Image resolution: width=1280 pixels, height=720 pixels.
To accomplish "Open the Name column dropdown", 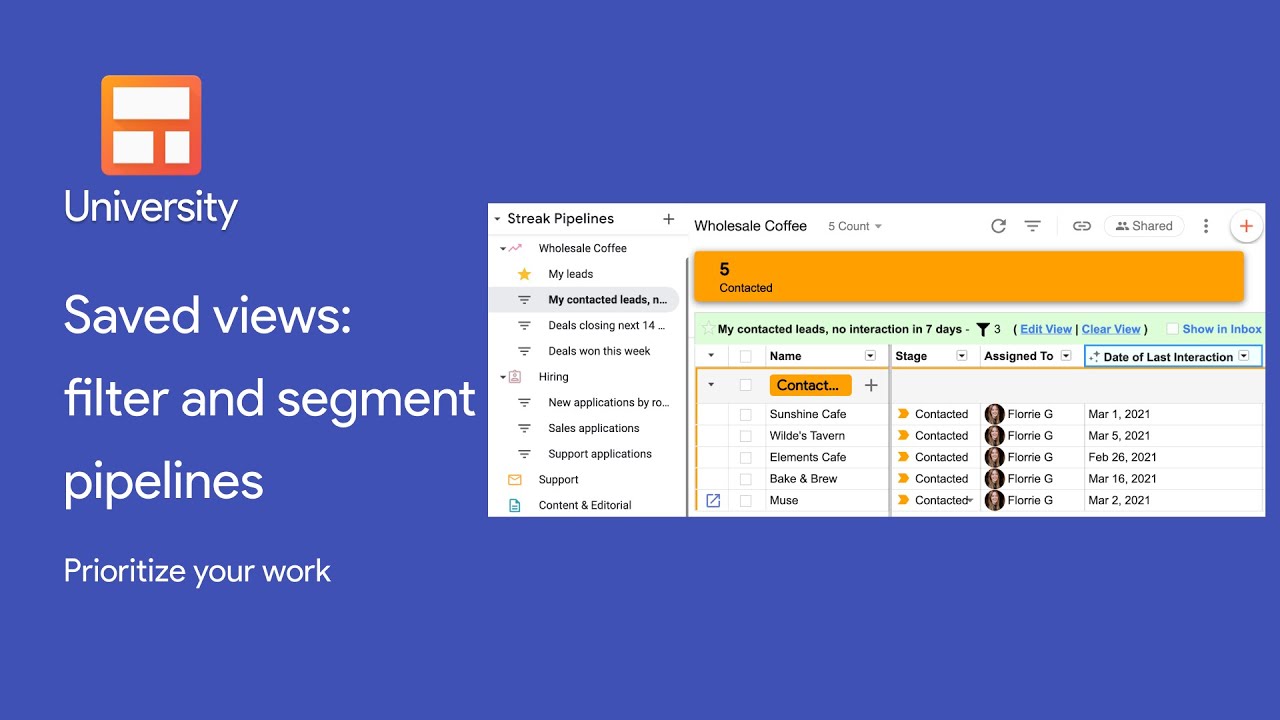I will click(x=870, y=356).
